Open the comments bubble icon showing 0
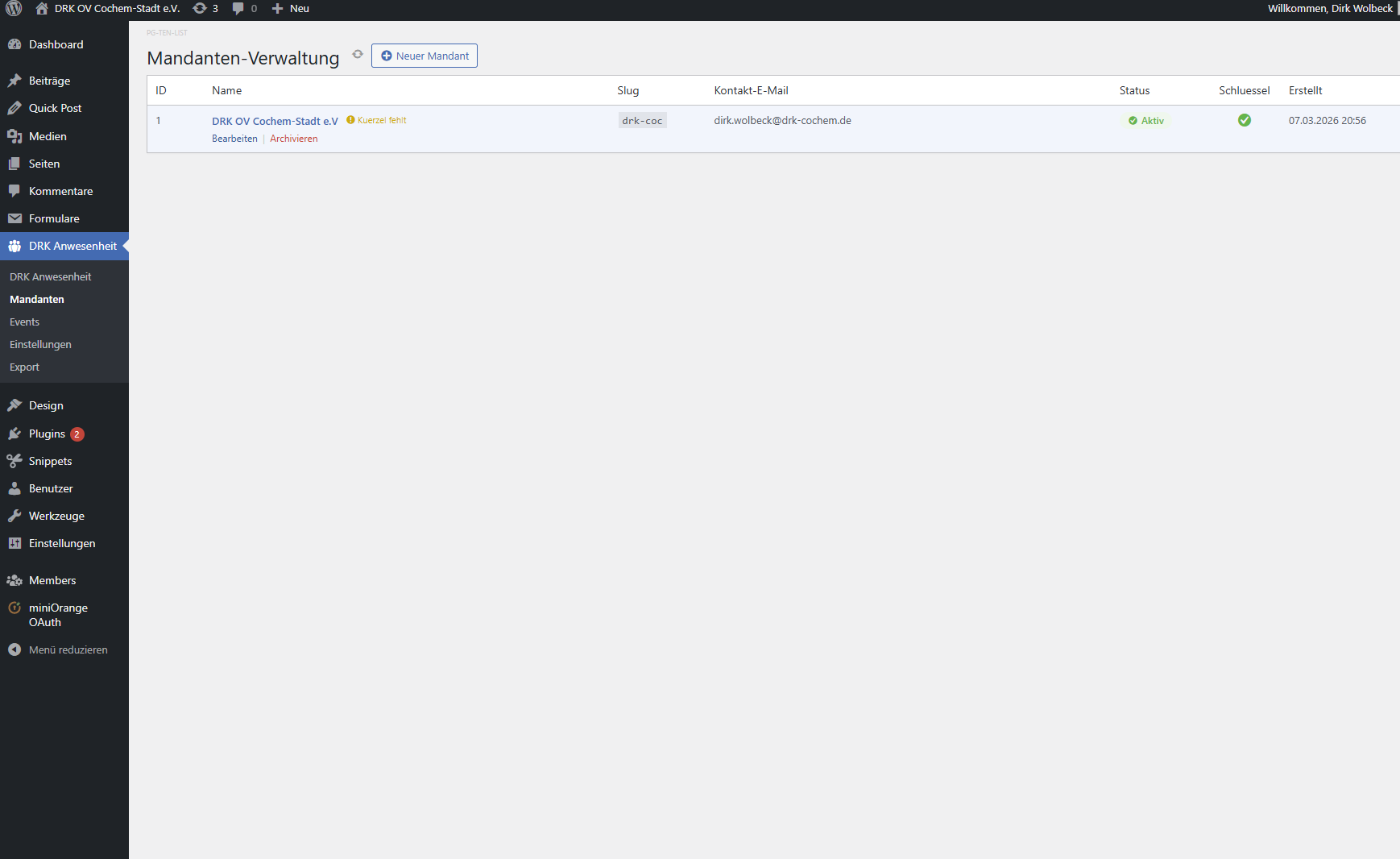The height and width of the screenshot is (859, 1400). 238,9
